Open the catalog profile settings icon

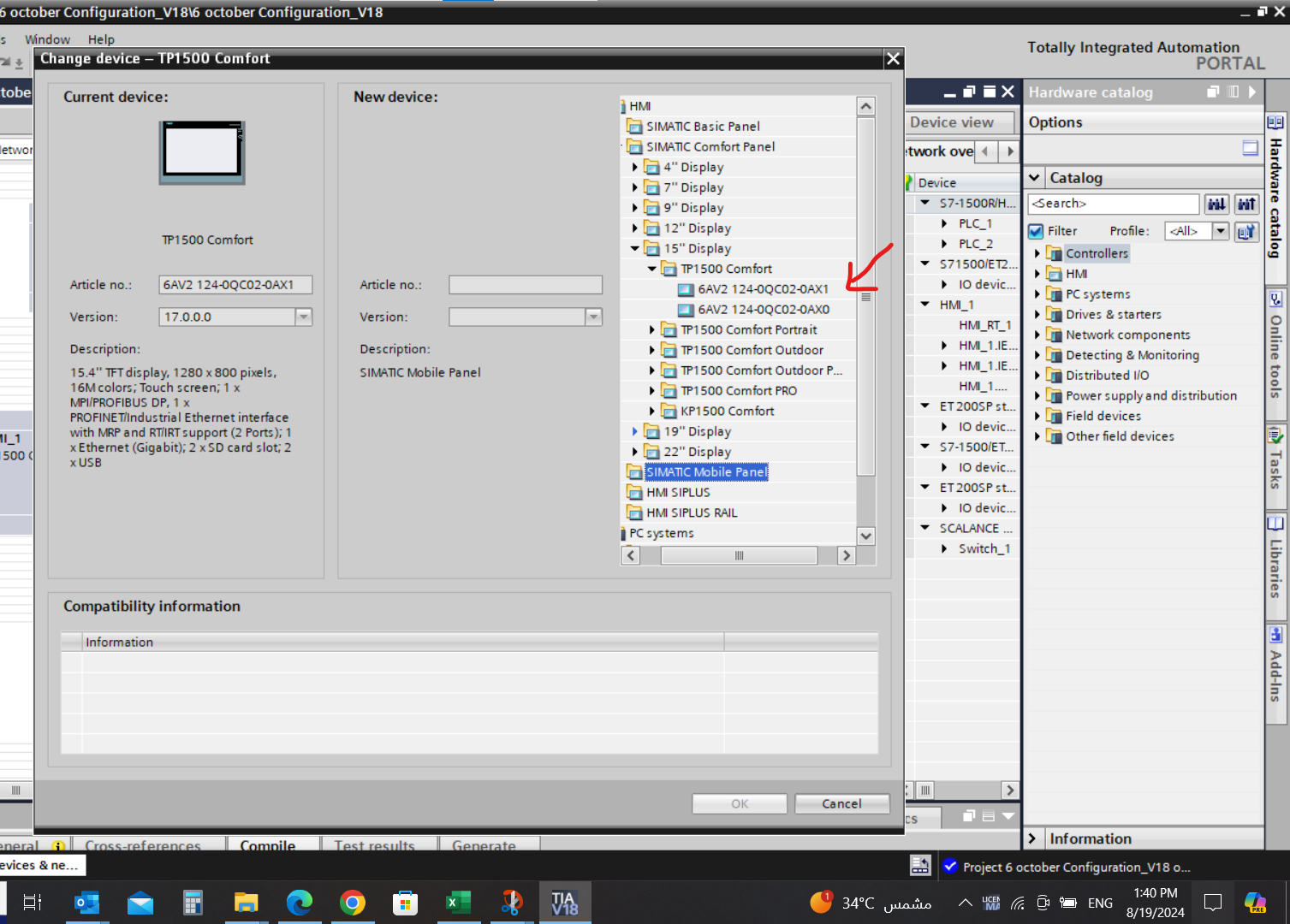pyautogui.click(x=1246, y=231)
